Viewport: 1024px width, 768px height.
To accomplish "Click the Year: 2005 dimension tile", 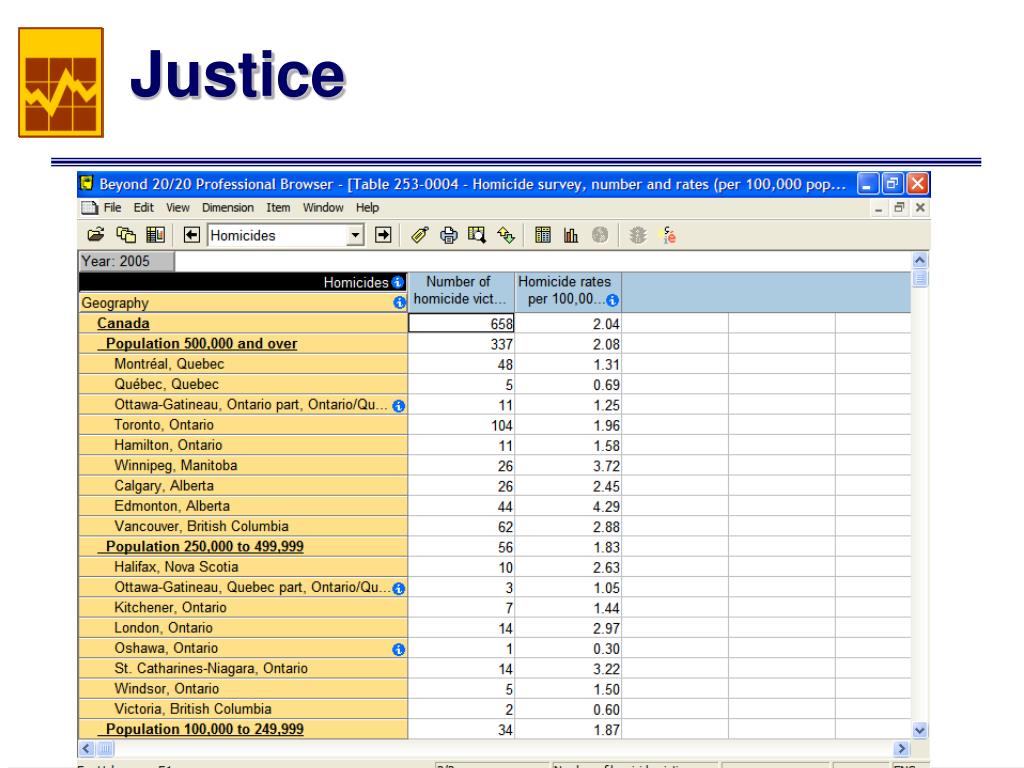I will coord(126,261).
